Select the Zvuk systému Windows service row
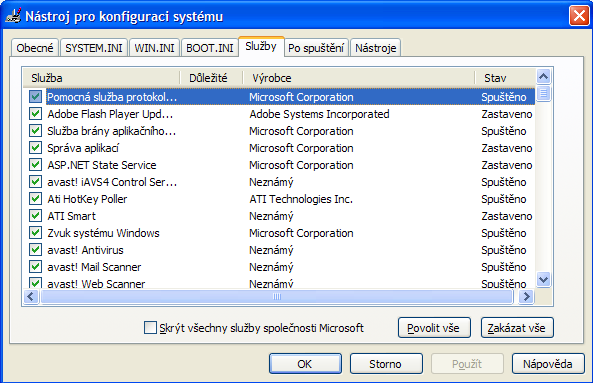 point(281,233)
